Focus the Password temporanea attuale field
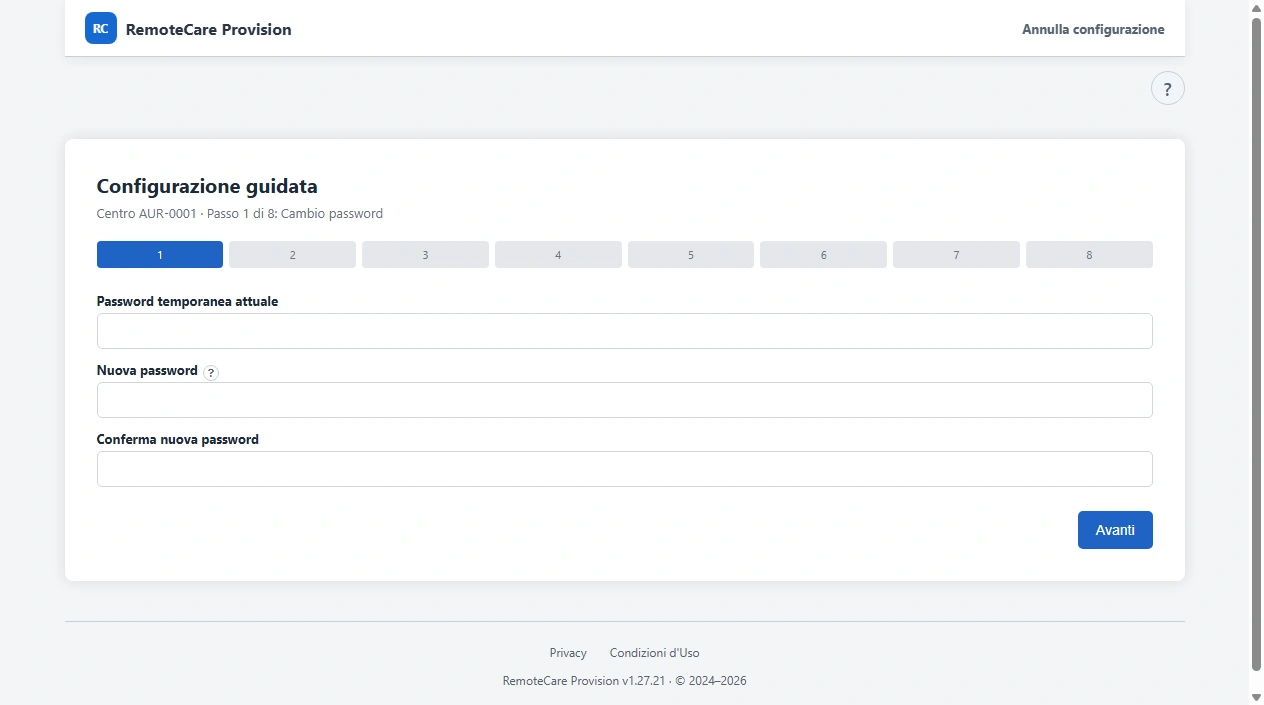Viewport: 1264px width, 705px height. 625,331
